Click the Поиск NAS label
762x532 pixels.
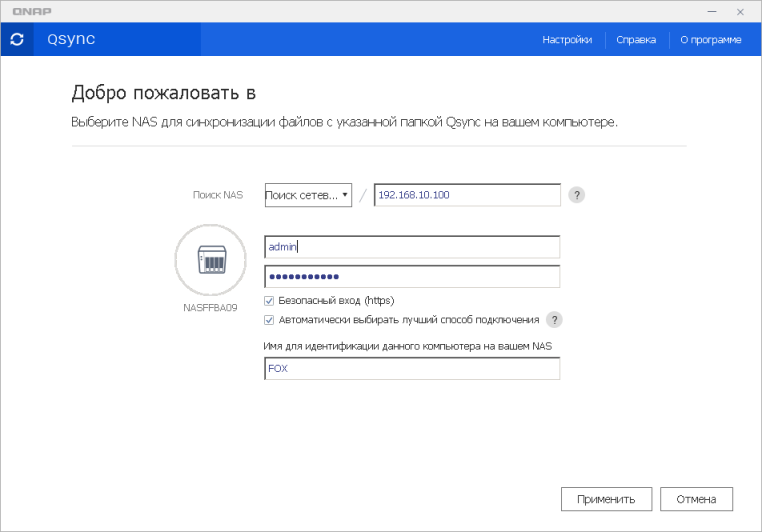tap(218, 195)
